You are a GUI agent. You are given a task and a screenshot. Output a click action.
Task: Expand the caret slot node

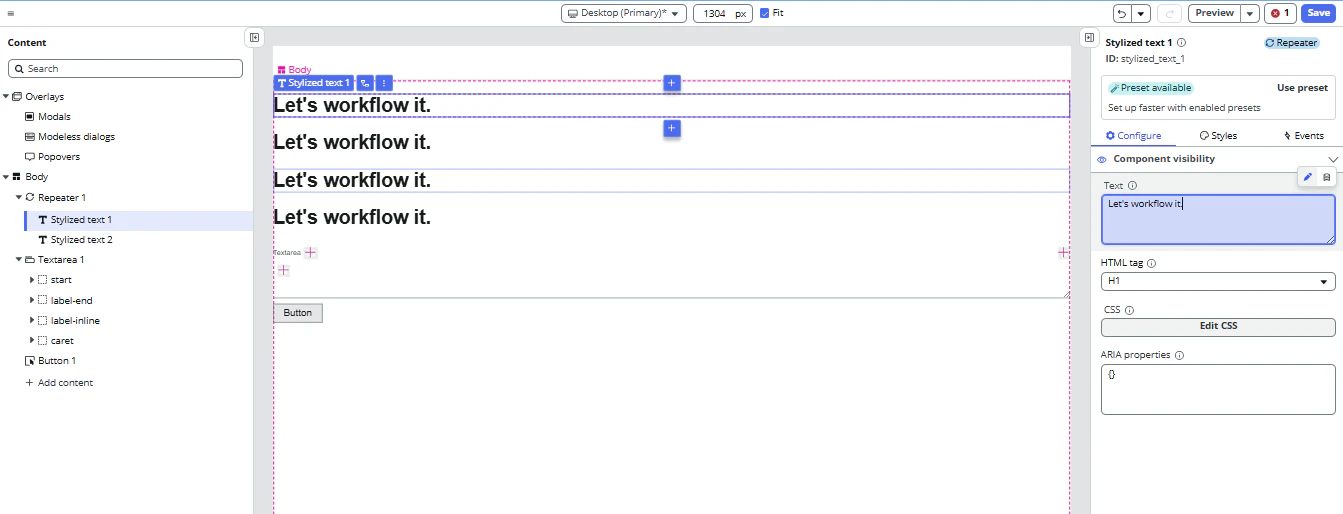(31, 341)
